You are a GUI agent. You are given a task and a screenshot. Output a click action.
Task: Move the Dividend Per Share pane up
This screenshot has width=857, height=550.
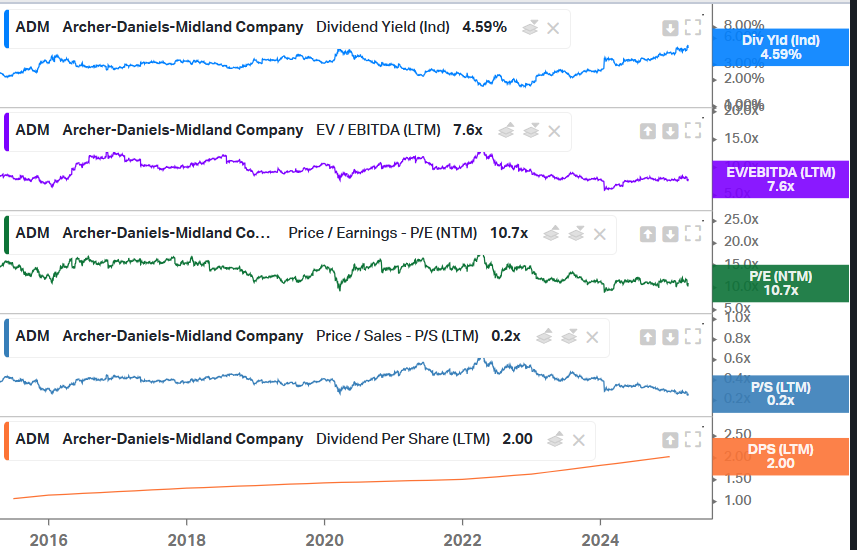670,440
